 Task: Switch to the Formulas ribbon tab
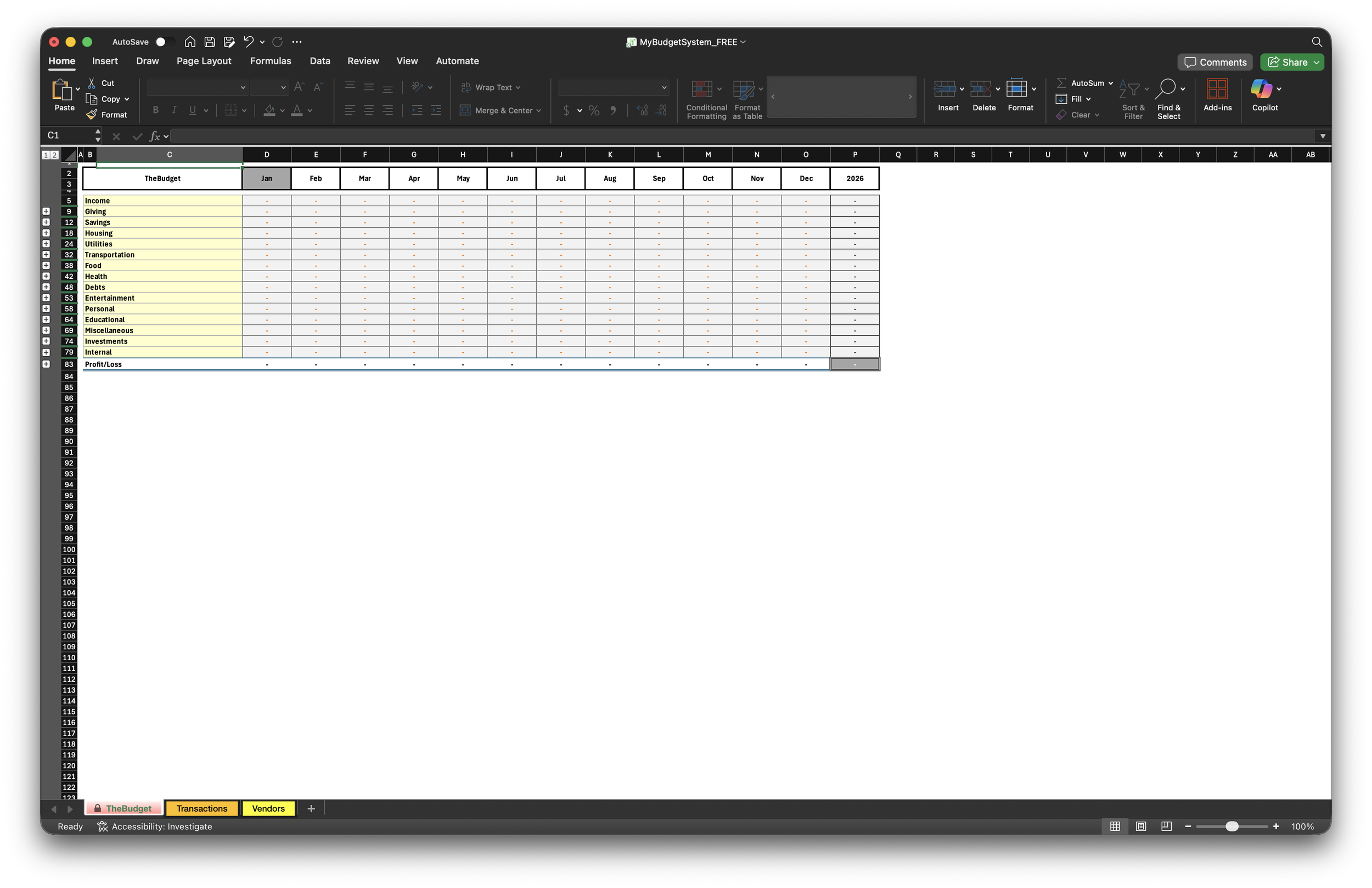click(271, 60)
